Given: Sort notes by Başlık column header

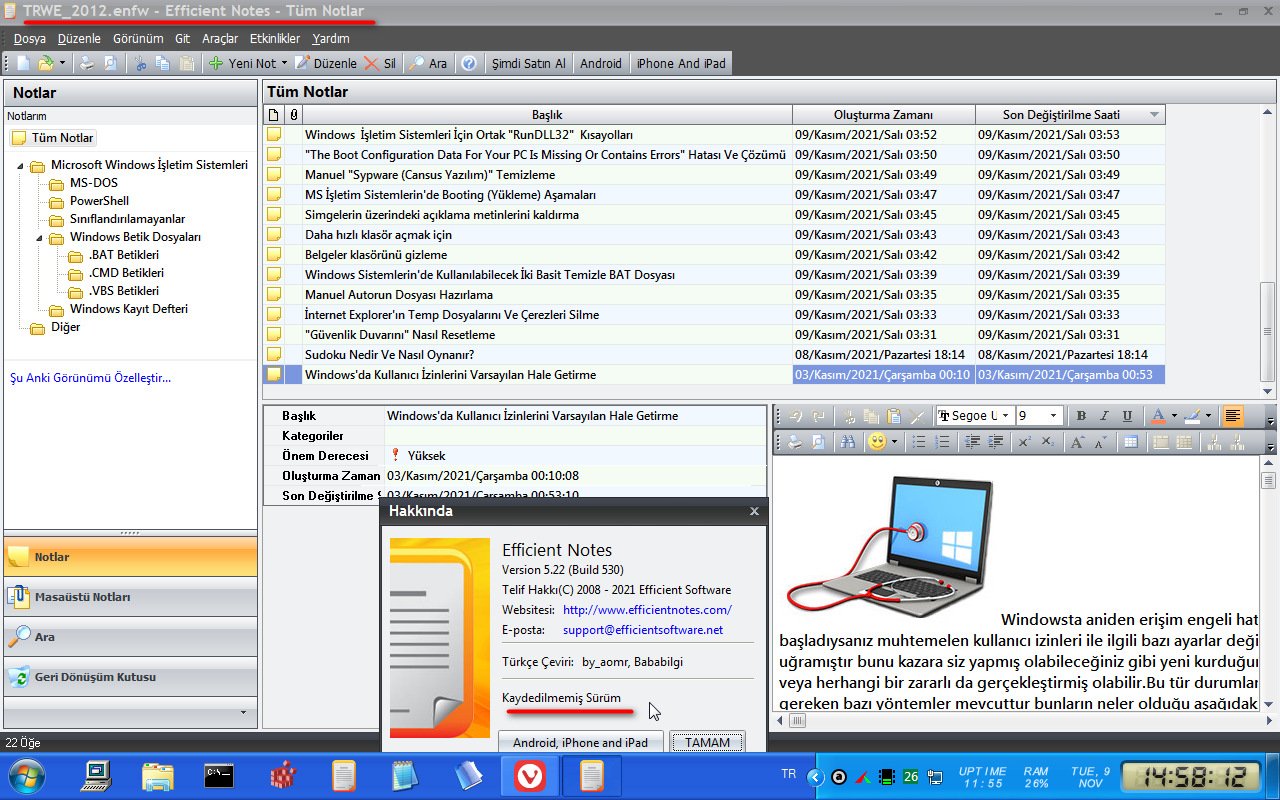Looking at the screenshot, I should [547, 114].
